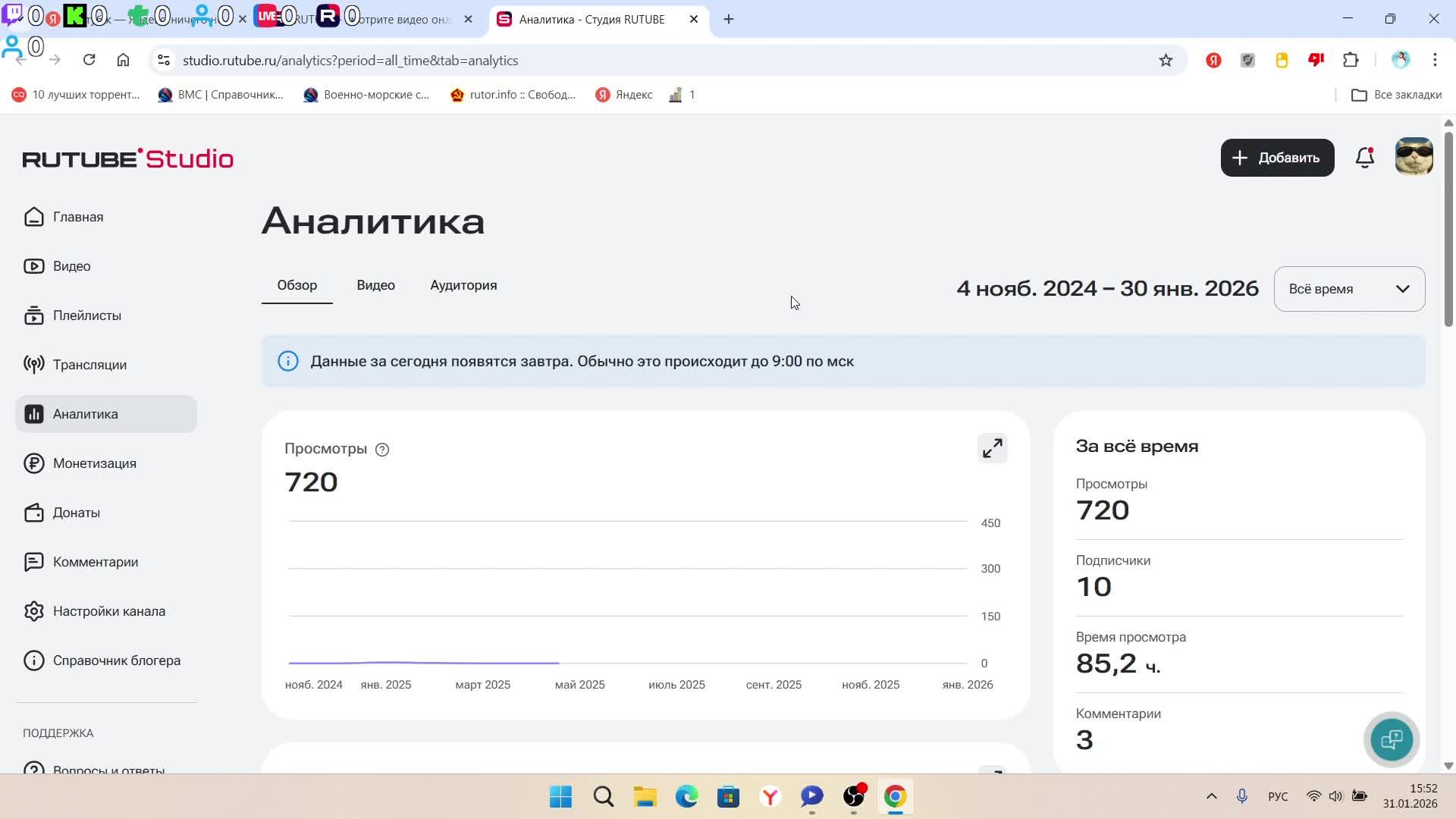Open Донаты in sidebar
The width and height of the screenshot is (1456, 819).
click(x=76, y=513)
